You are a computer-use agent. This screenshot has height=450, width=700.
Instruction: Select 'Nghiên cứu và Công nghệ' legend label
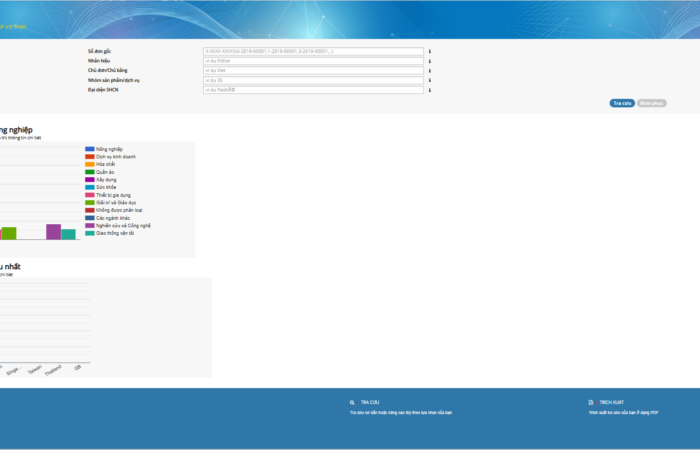pos(123,226)
